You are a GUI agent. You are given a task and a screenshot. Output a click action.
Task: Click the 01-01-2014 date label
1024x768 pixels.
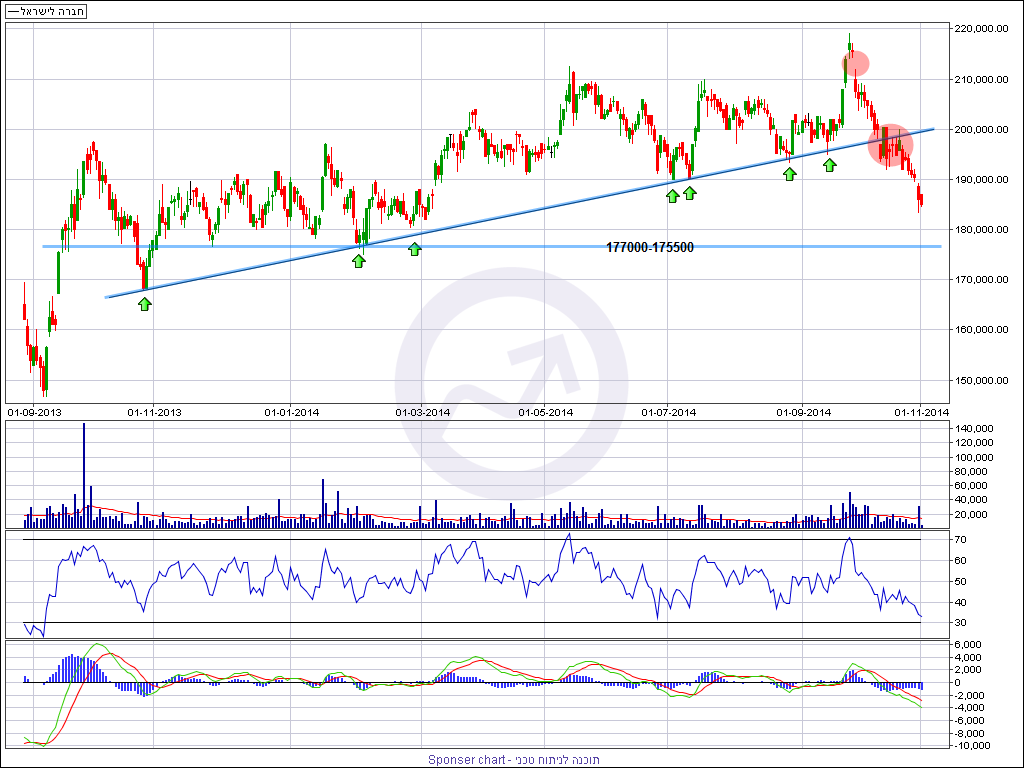click(x=291, y=412)
